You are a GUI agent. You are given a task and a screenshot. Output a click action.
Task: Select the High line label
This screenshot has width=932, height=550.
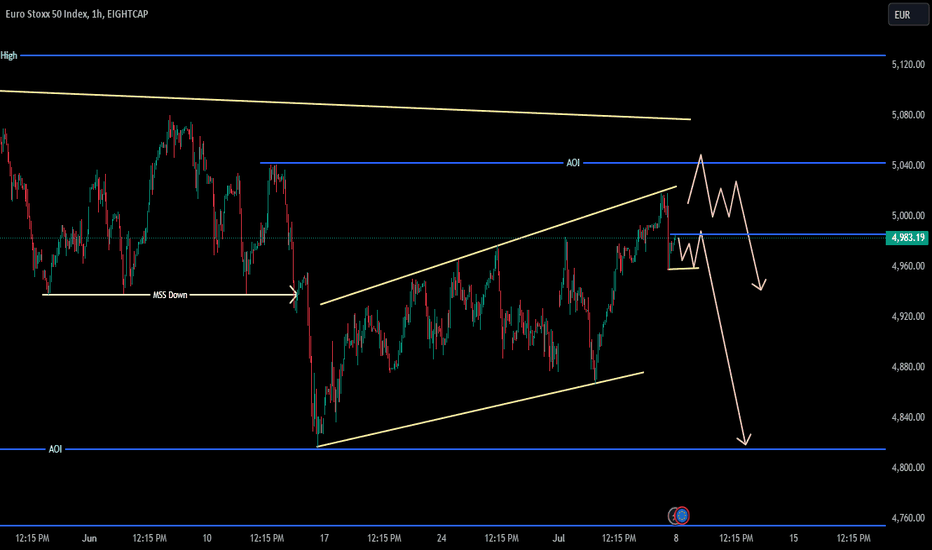point(9,55)
